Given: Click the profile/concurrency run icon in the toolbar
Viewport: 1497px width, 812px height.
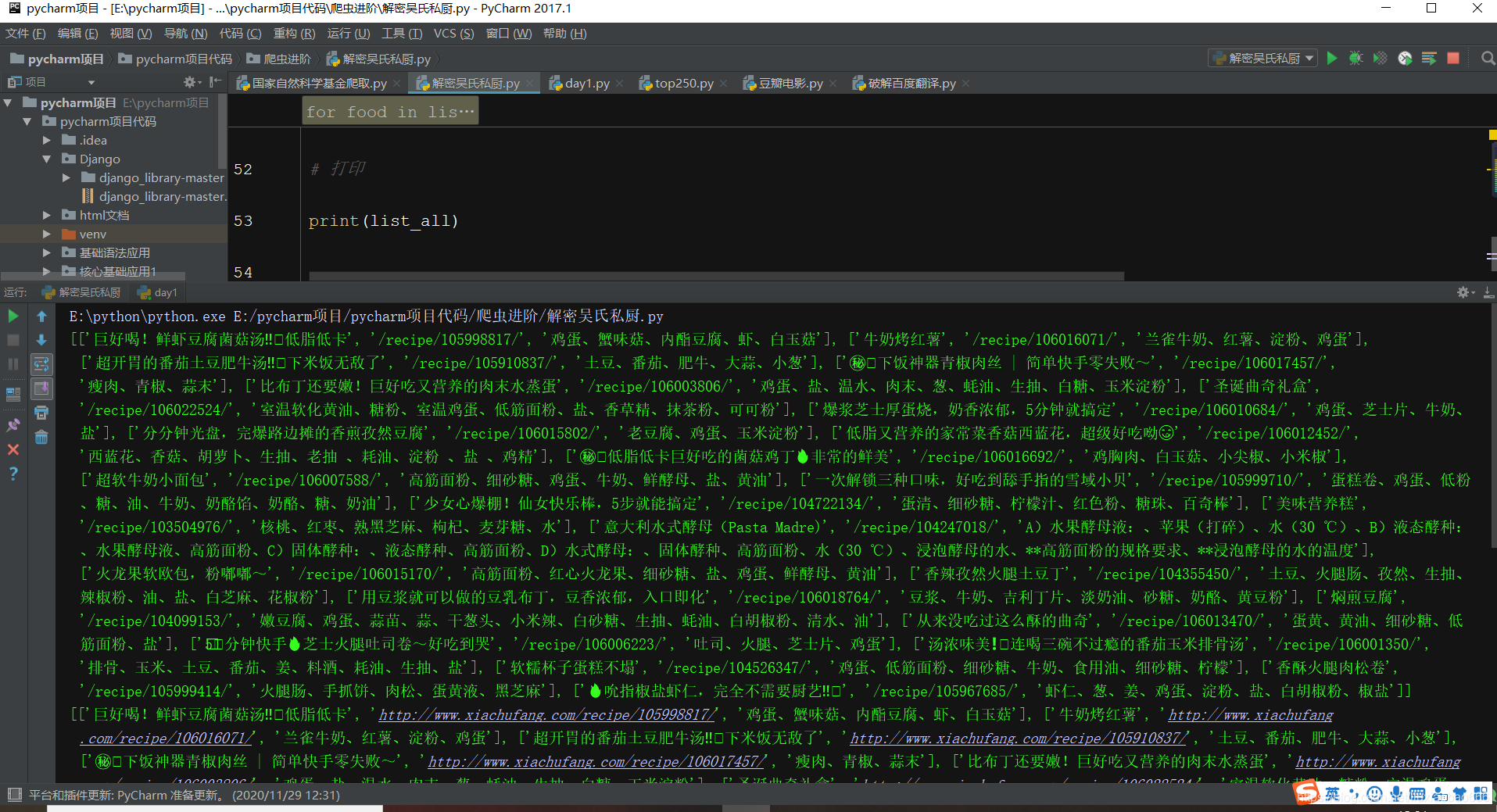Looking at the screenshot, I should pyautogui.click(x=1405, y=58).
